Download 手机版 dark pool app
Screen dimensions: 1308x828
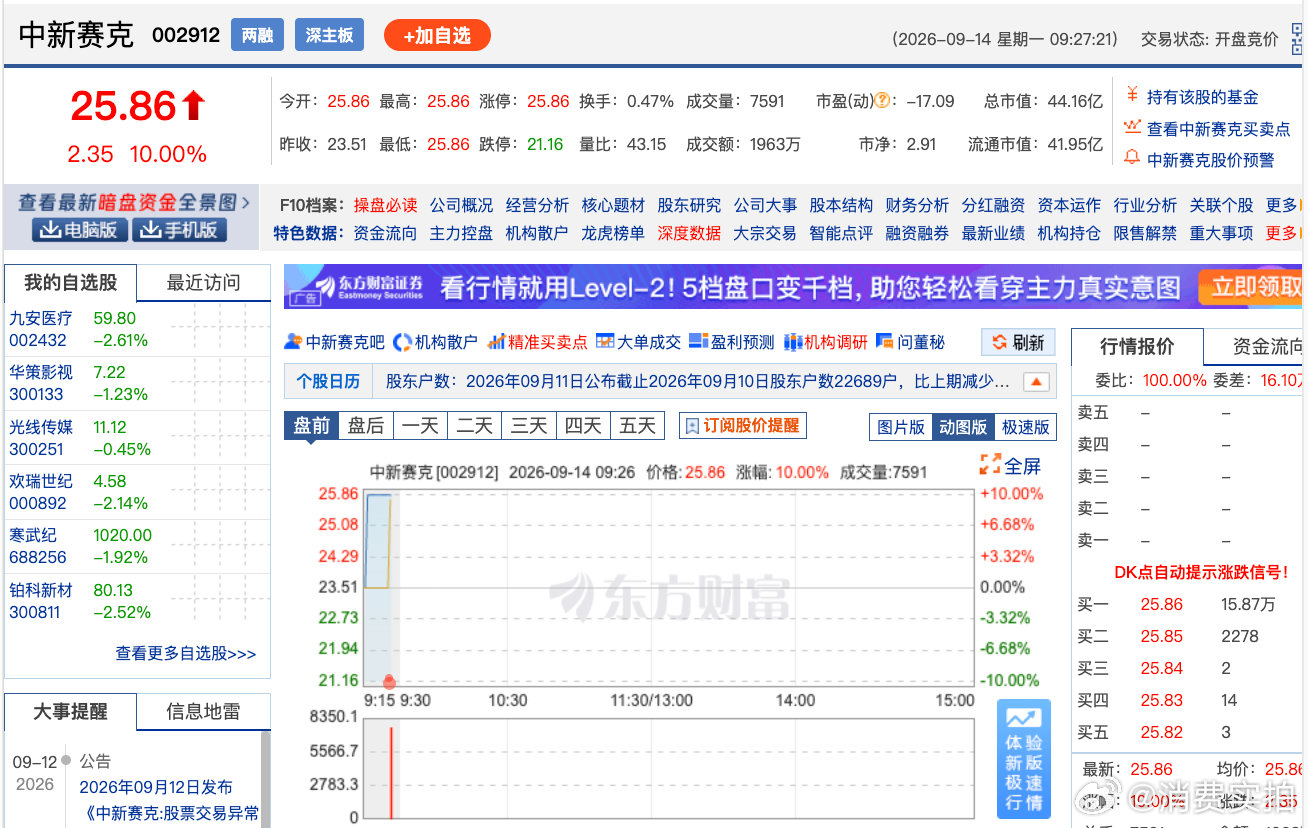(x=179, y=230)
